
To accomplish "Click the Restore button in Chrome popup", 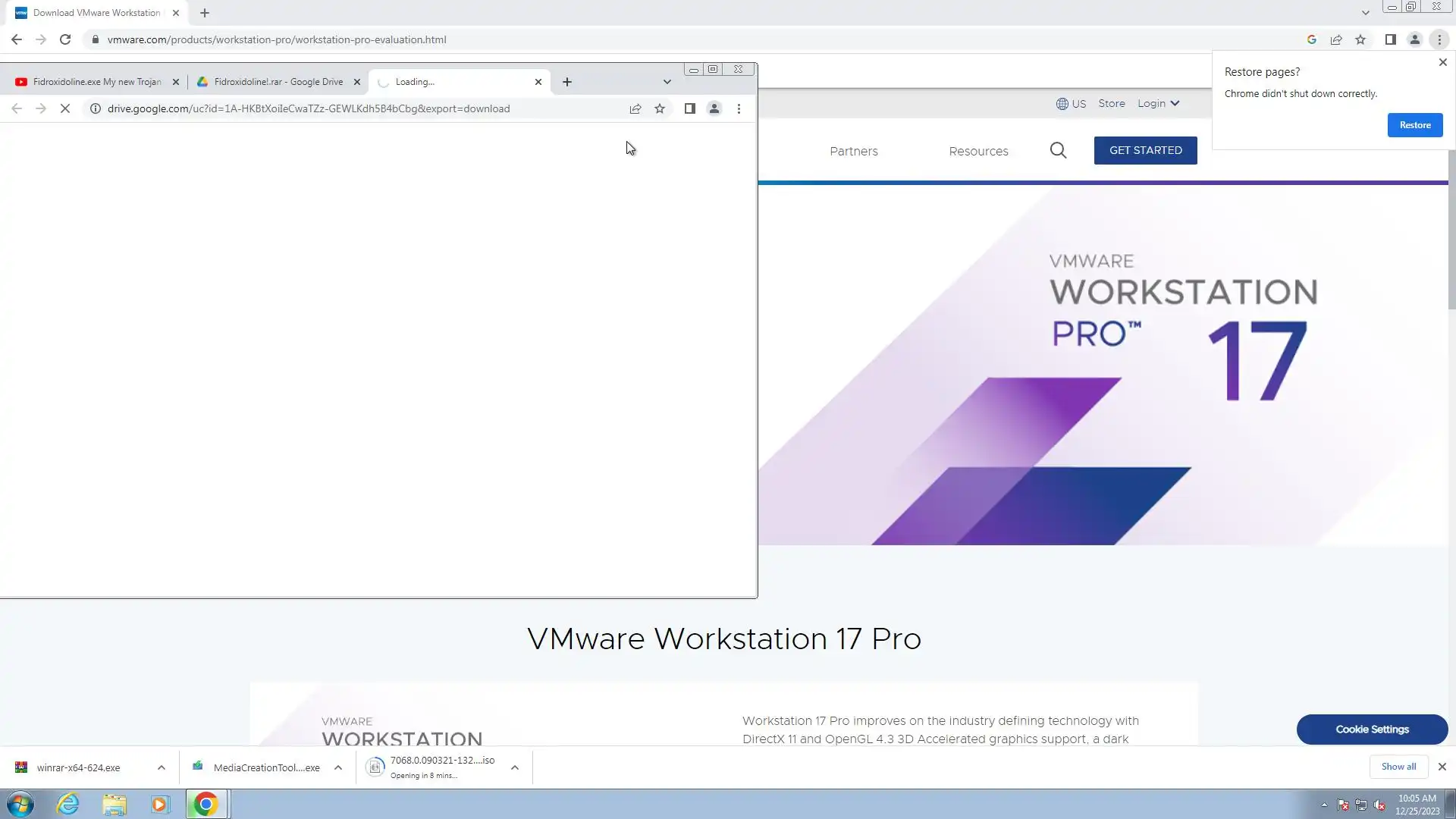I will (1414, 125).
